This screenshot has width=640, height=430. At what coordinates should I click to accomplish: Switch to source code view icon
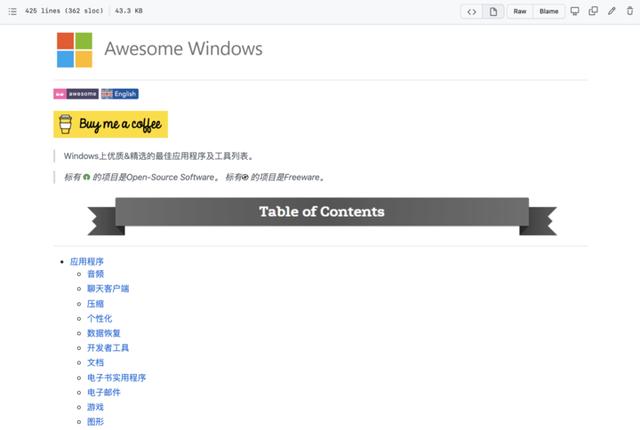pyautogui.click(x=472, y=11)
